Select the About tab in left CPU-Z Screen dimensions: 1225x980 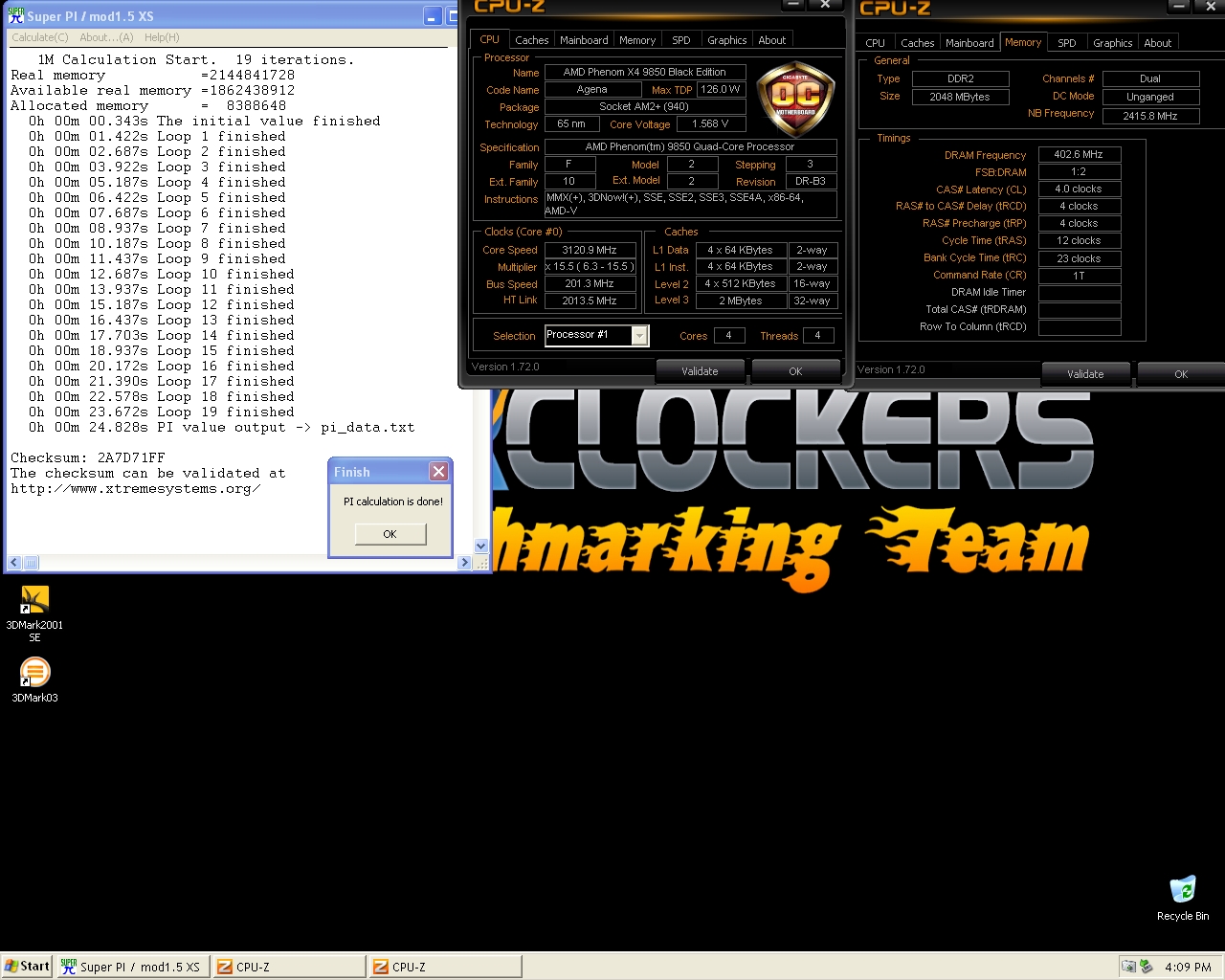coord(772,40)
